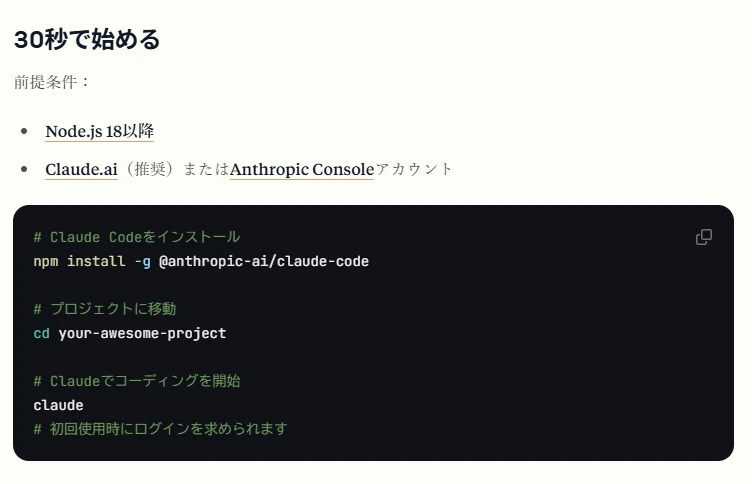Click the Claudeでコーディングを開始 comment
The height and width of the screenshot is (484, 752).
(x=137, y=381)
